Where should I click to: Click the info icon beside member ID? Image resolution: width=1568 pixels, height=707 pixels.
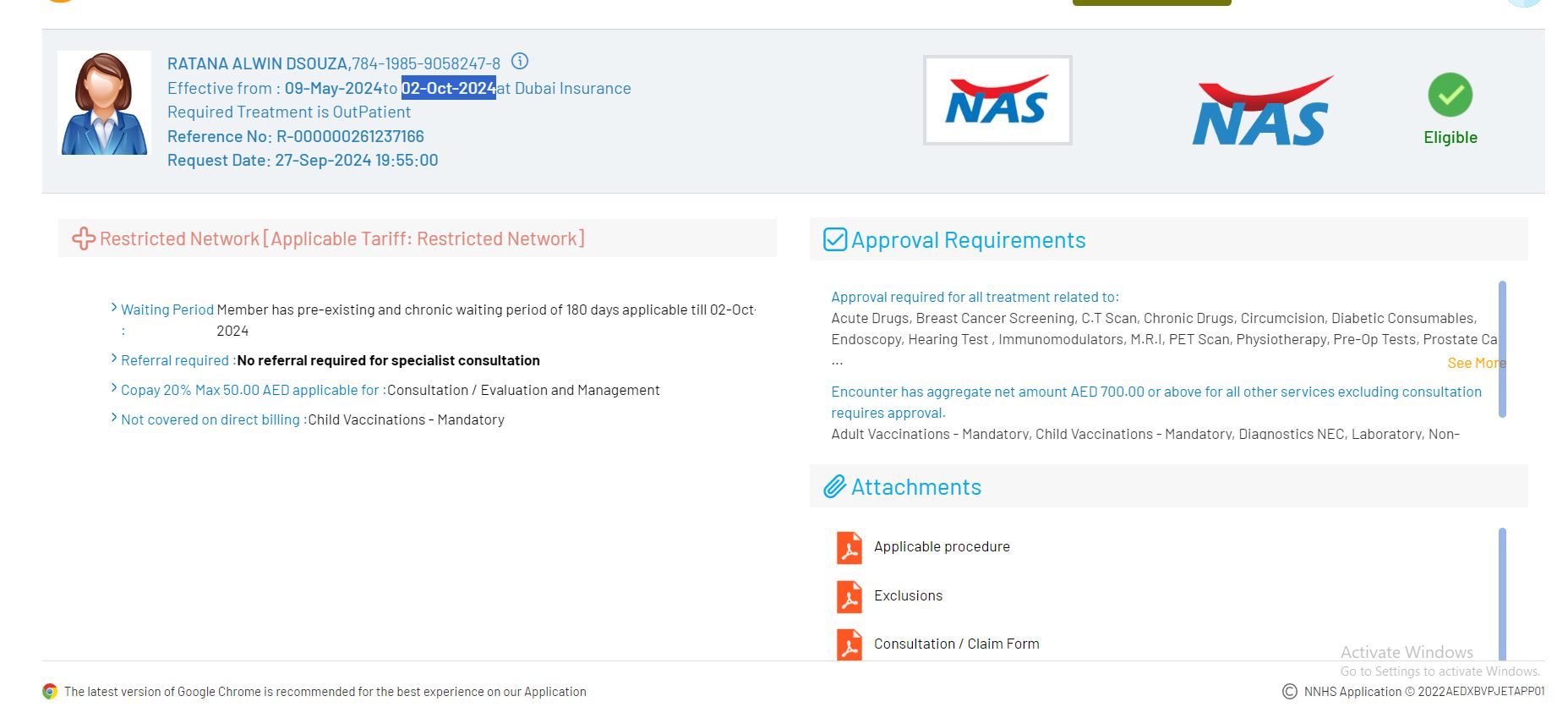pyautogui.click(x=520, y=62)
